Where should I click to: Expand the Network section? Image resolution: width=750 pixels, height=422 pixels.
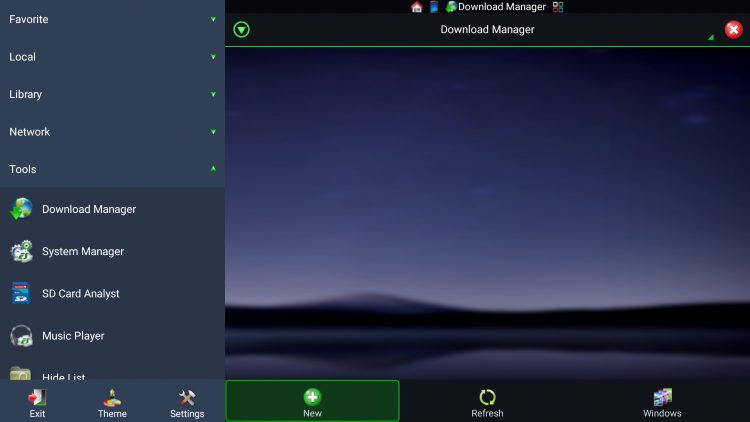pyautogui.click(x=112, y=132)
